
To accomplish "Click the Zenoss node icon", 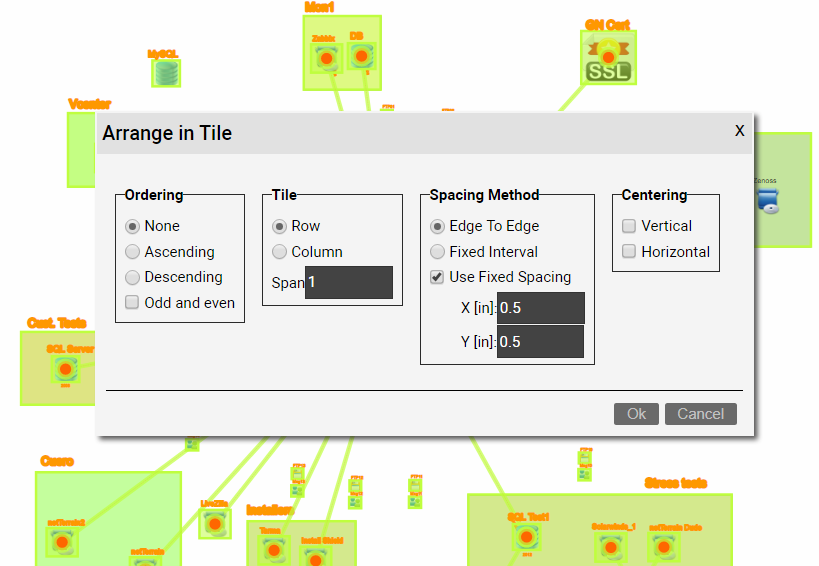I will (x=767, y=200).
